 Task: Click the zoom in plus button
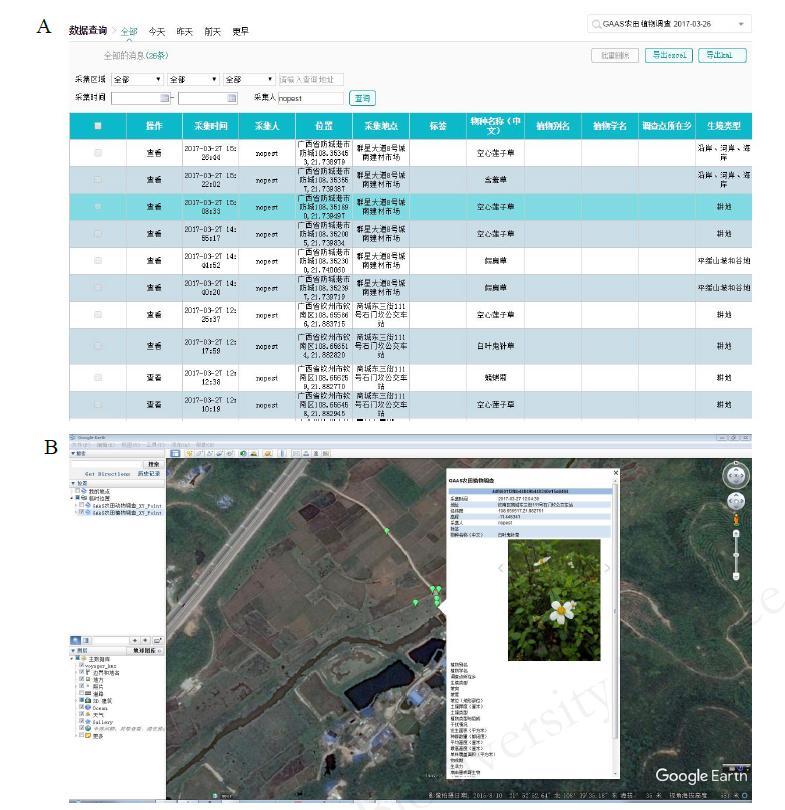[x=736, y=534]
